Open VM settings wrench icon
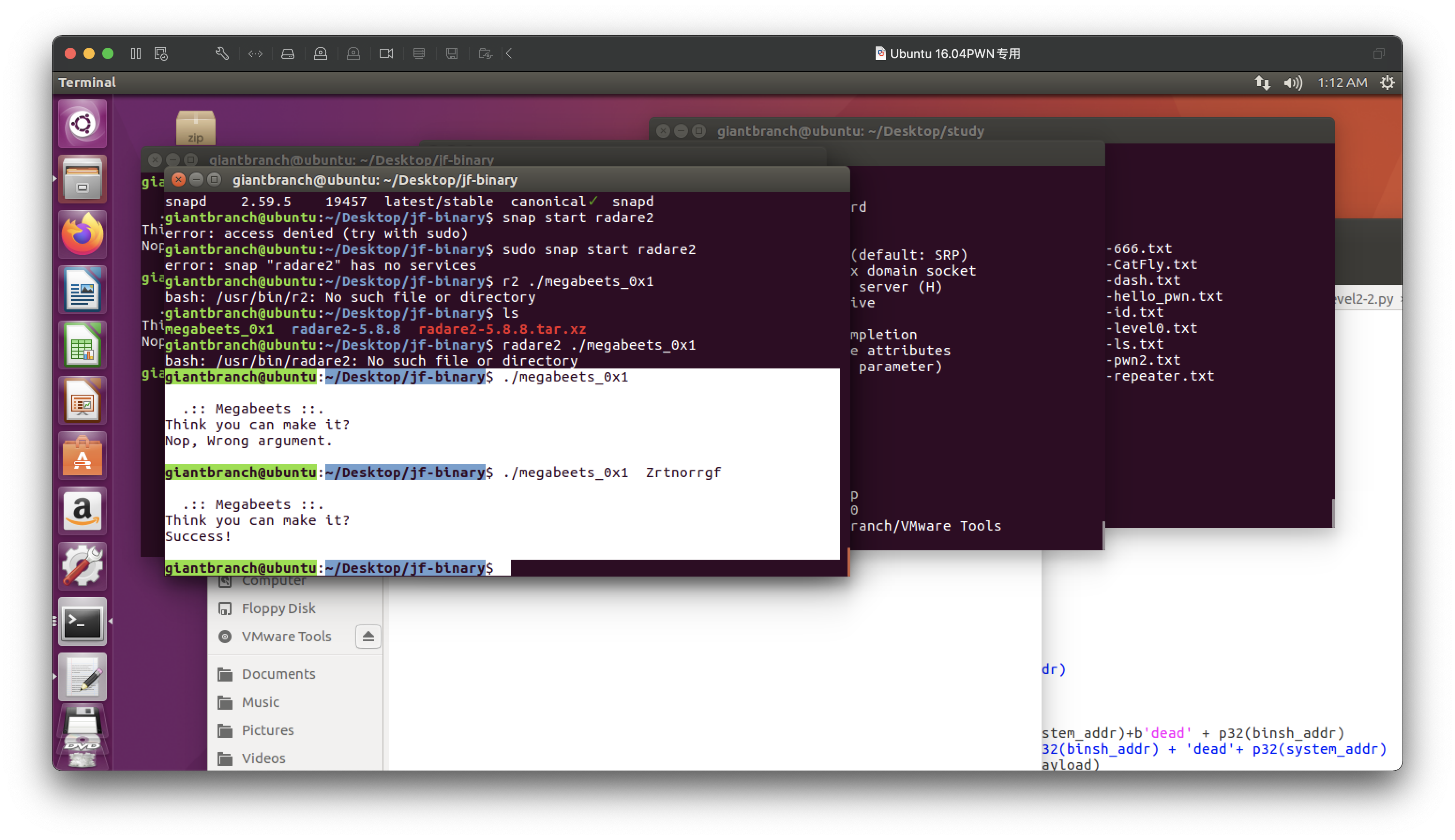The width and height of the screenshot is (1455, 840). point(222,53)
